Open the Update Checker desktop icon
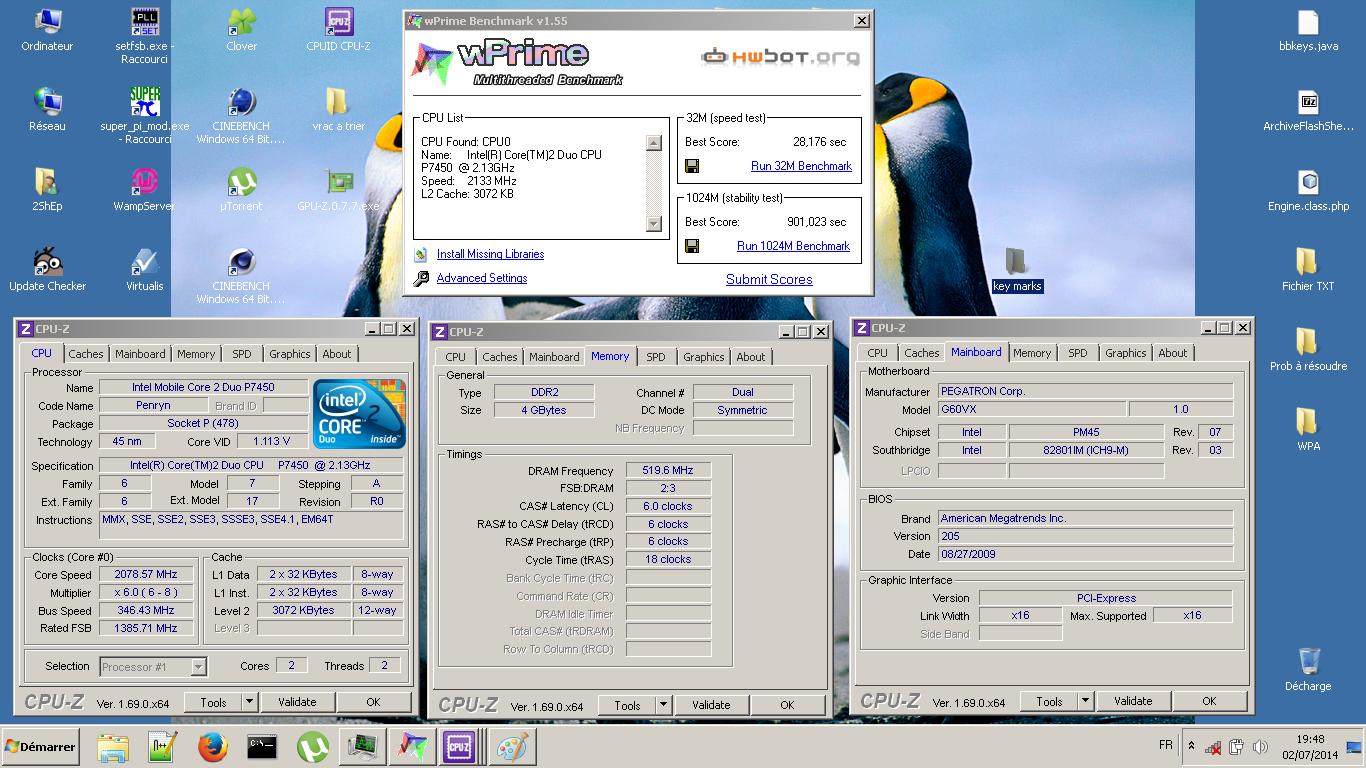The image size is (1366, 768). 47,270
